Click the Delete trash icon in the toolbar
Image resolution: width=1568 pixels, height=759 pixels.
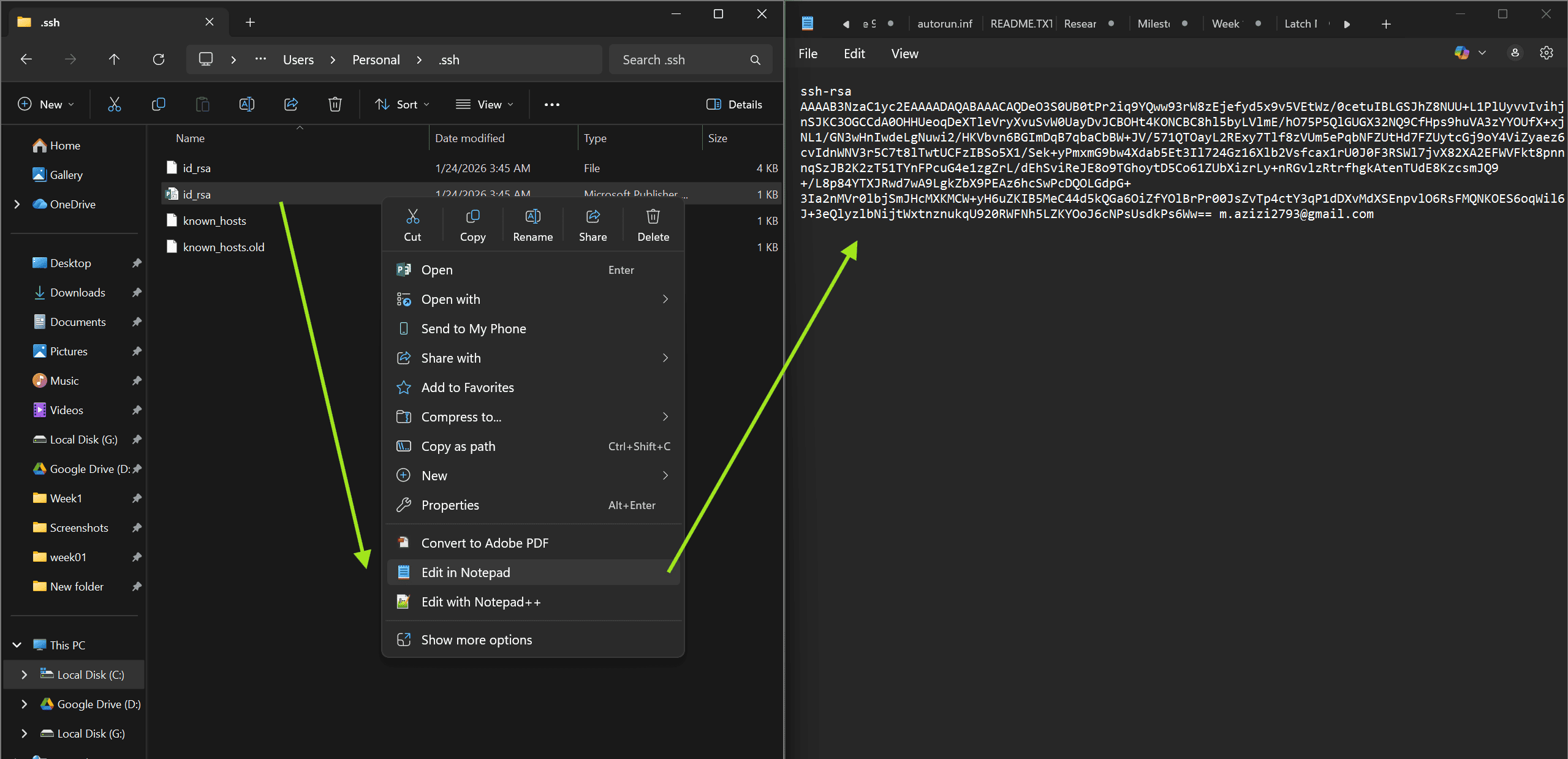tap(335, 104)
